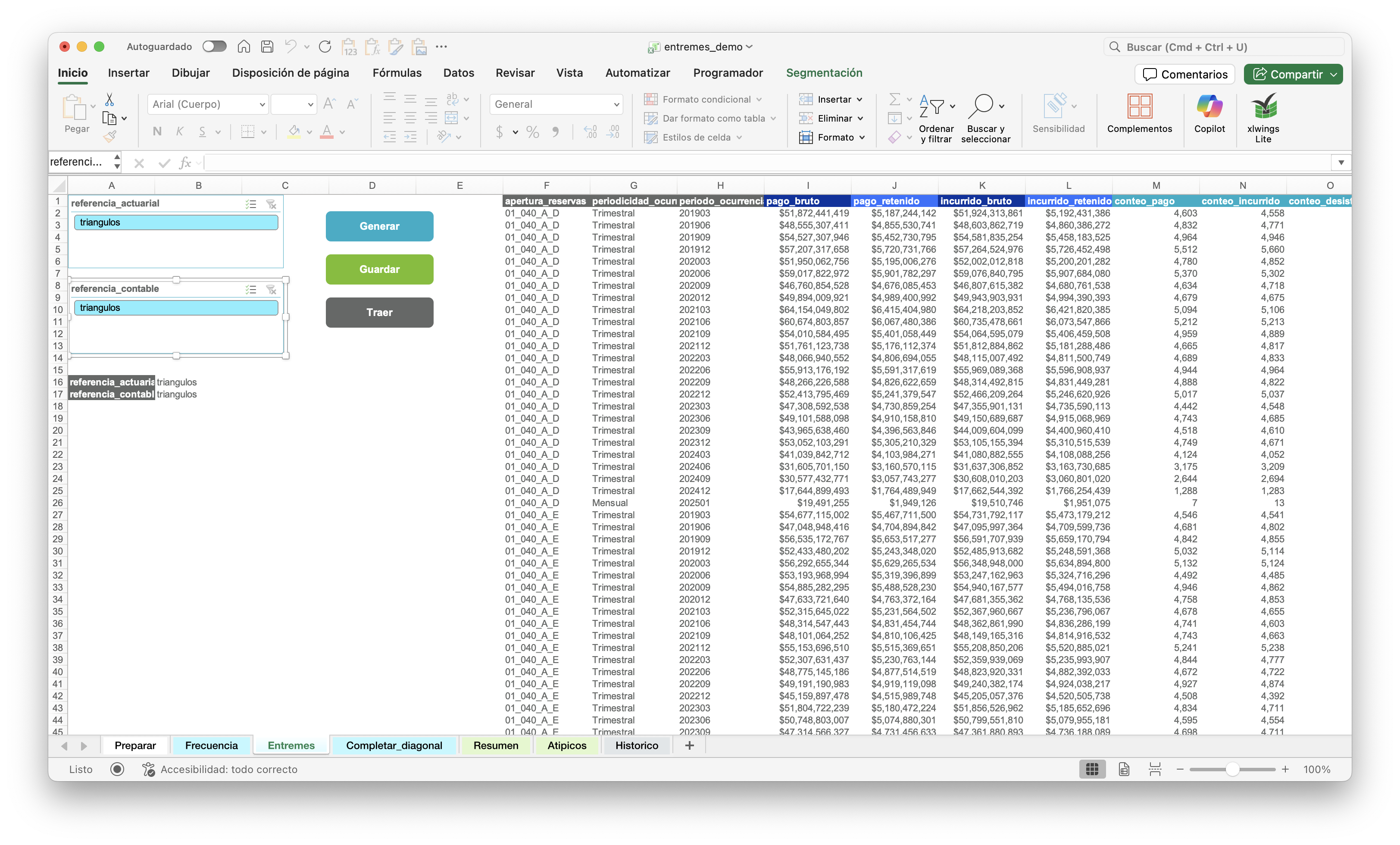
Task: Clear filter on referencia_contable slicer
Action: point(271,289)
